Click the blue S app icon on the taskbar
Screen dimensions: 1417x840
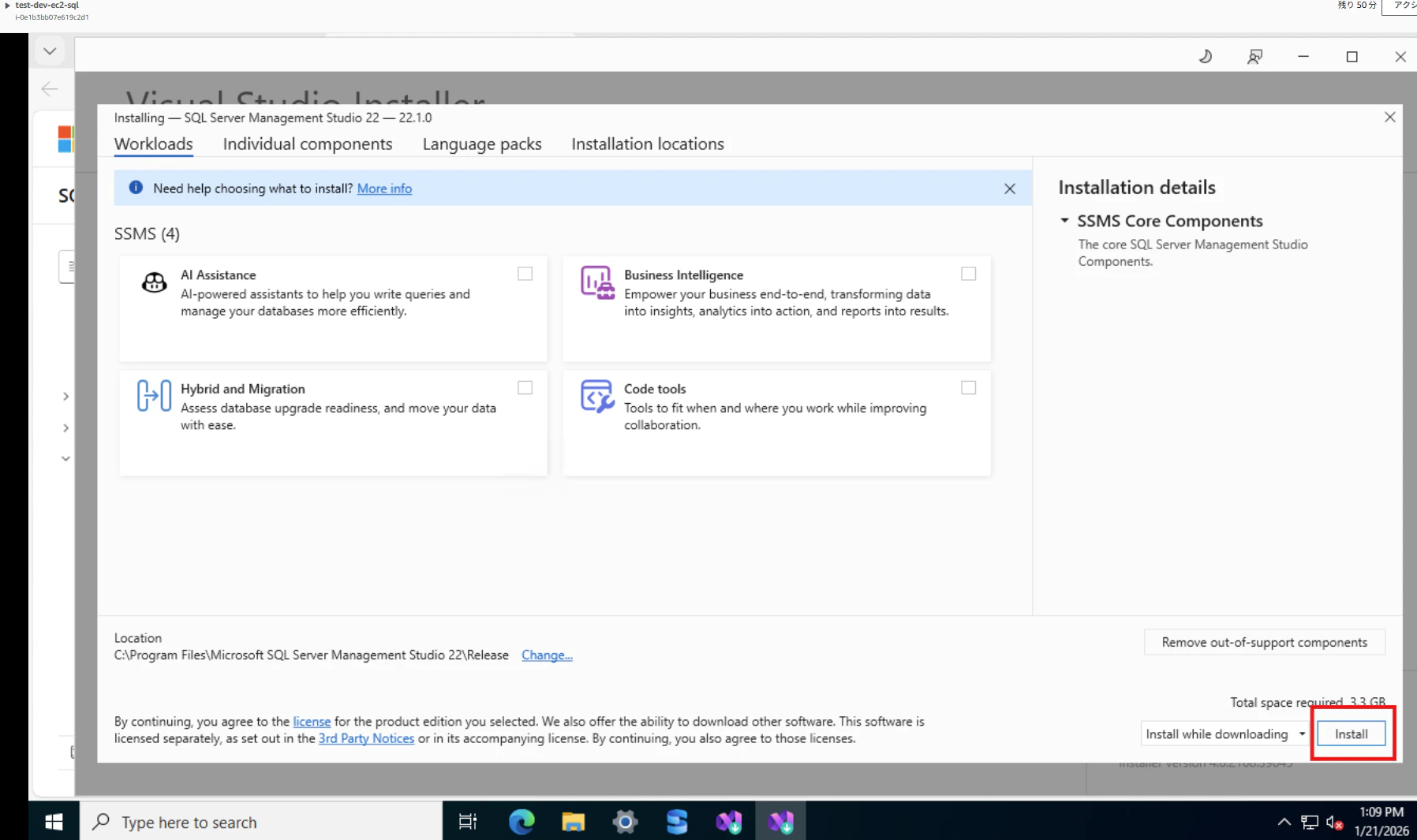click(677, 822)
